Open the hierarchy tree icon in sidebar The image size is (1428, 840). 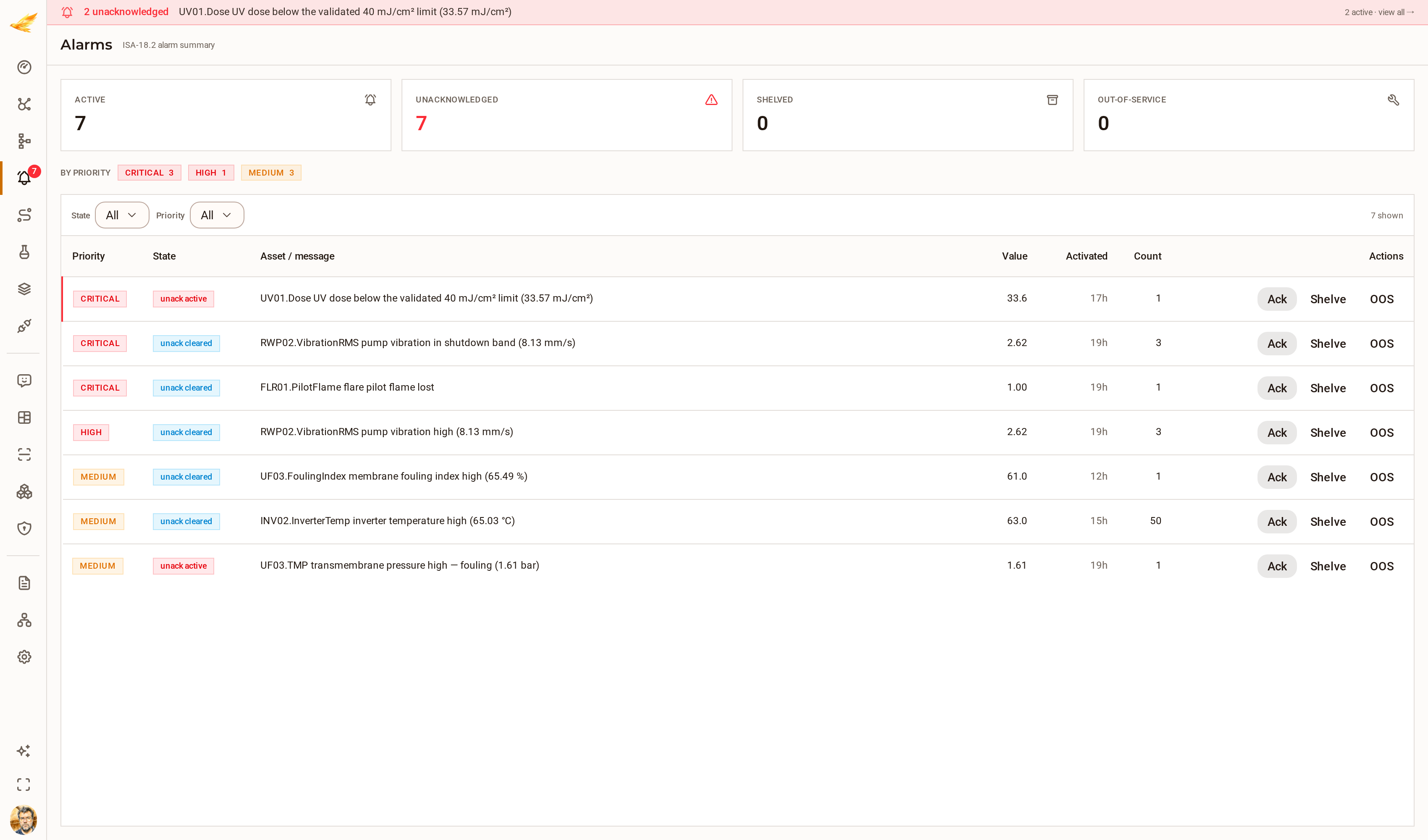[24, 141]
